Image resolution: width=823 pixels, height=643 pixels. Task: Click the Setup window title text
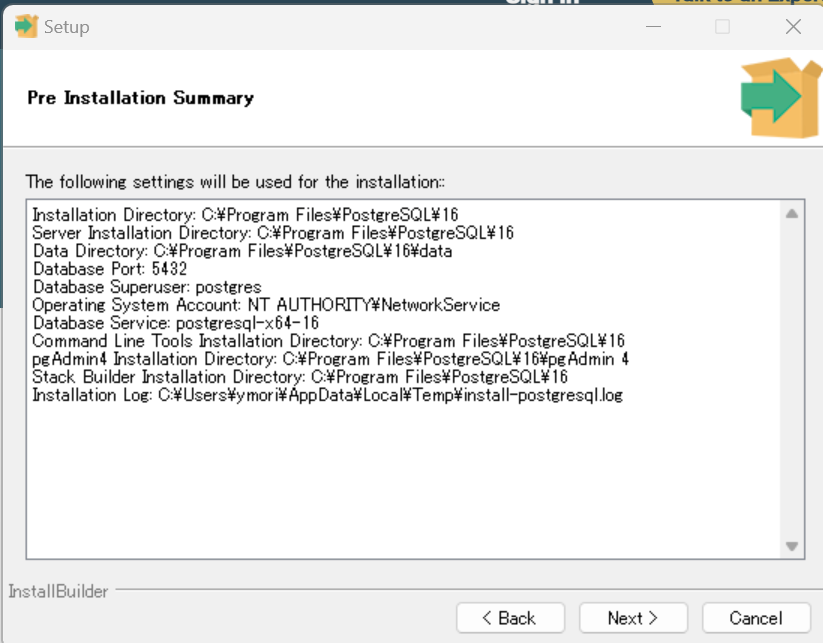point(67,27)
